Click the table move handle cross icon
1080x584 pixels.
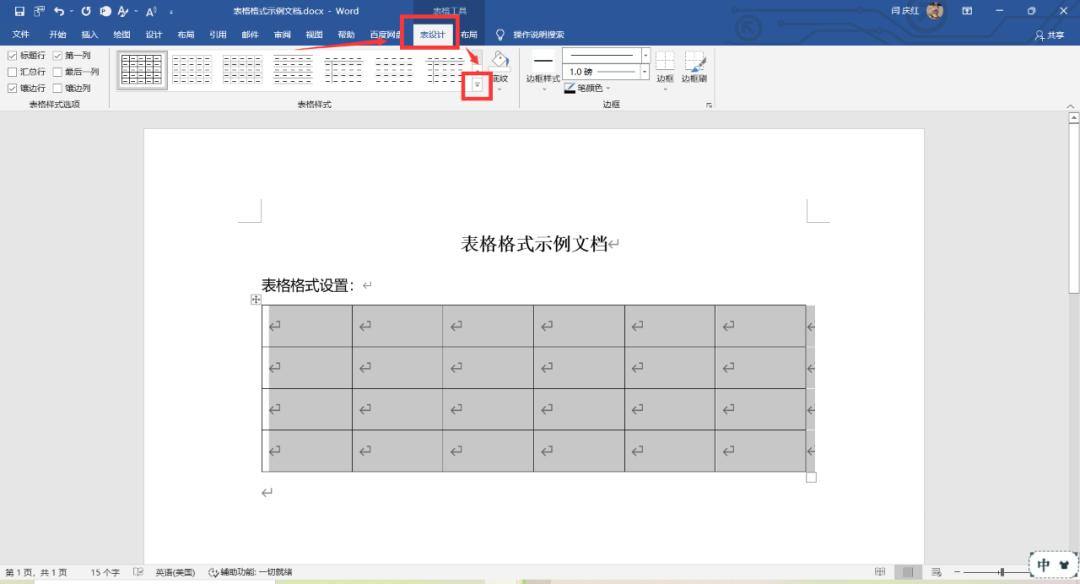[x=256, y=299]
